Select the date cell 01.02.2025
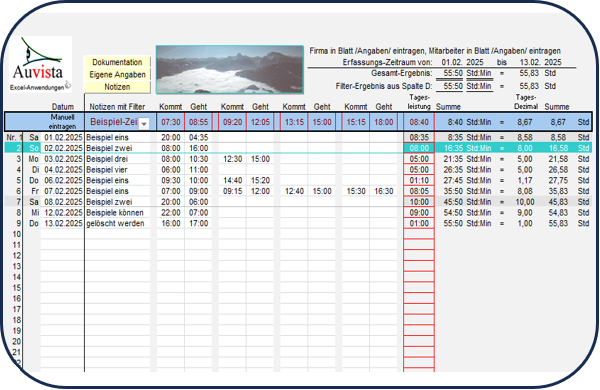This screenshot has width=600, height=390. tap(63, 137)
